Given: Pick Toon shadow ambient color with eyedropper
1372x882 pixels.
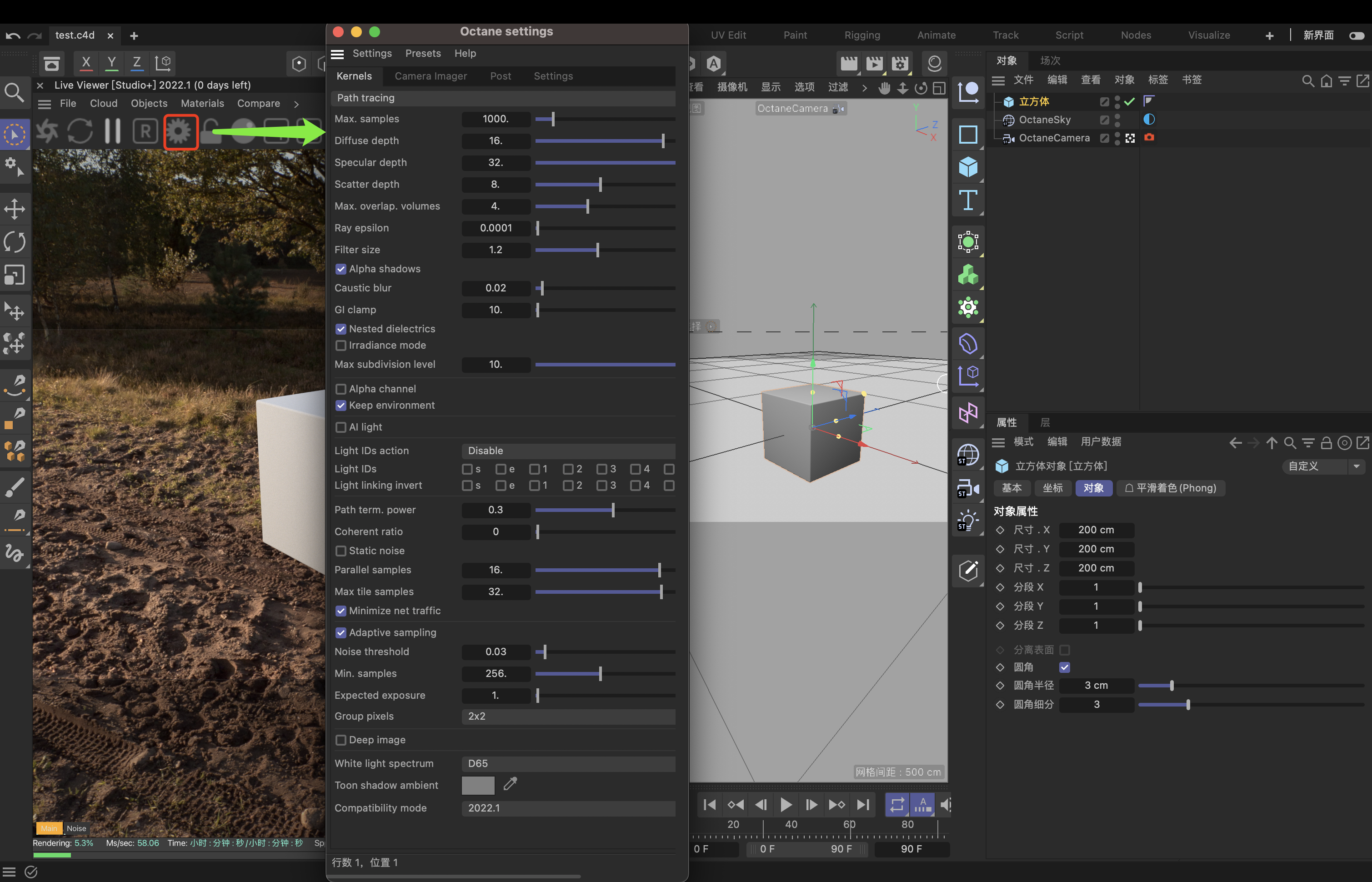Looking at the screenshot, I should pyautogui.click(x=510, y=784).
